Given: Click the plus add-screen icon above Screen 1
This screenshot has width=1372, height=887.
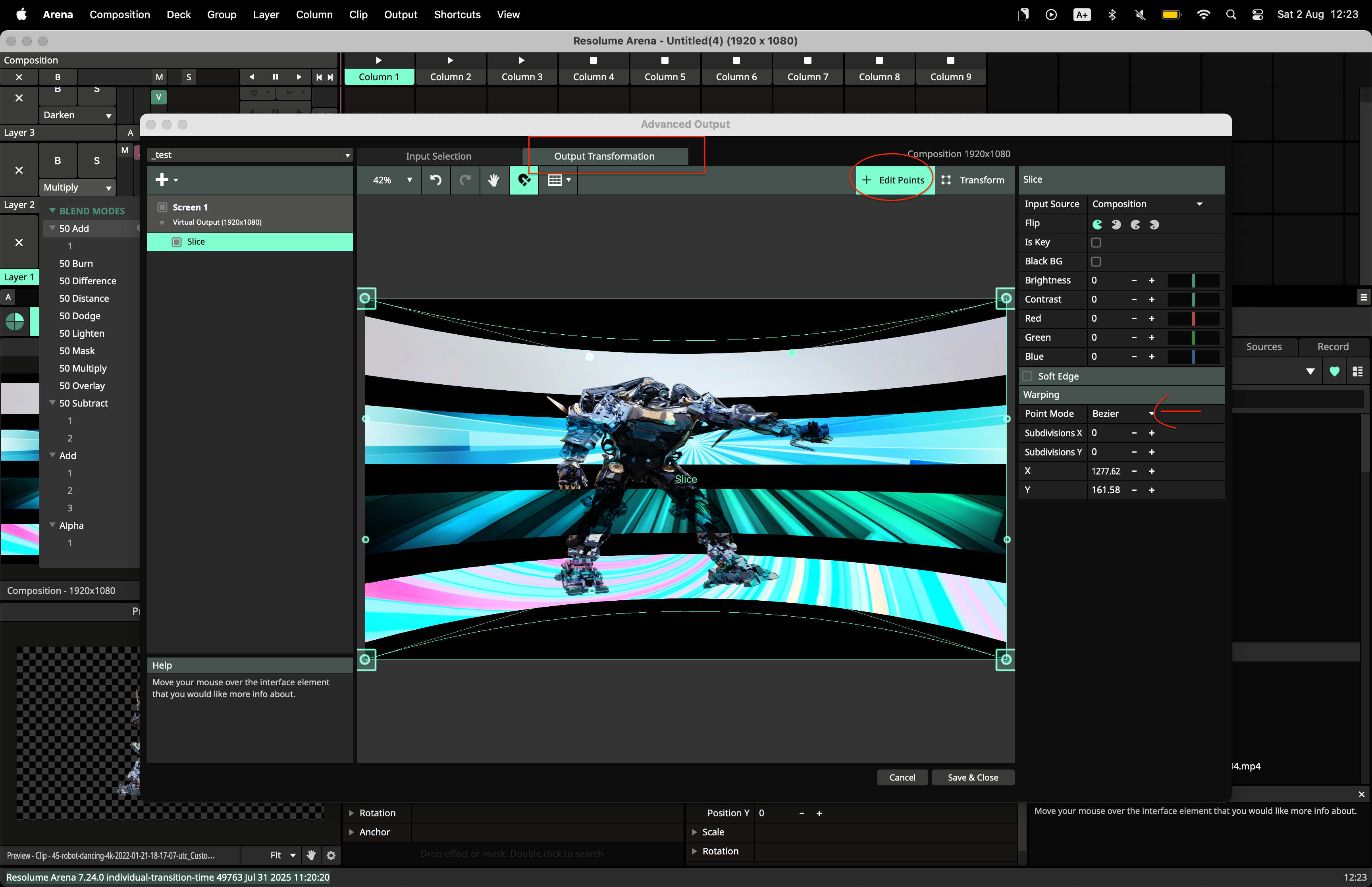Looking at the screenshot, I should pos(162,180).
